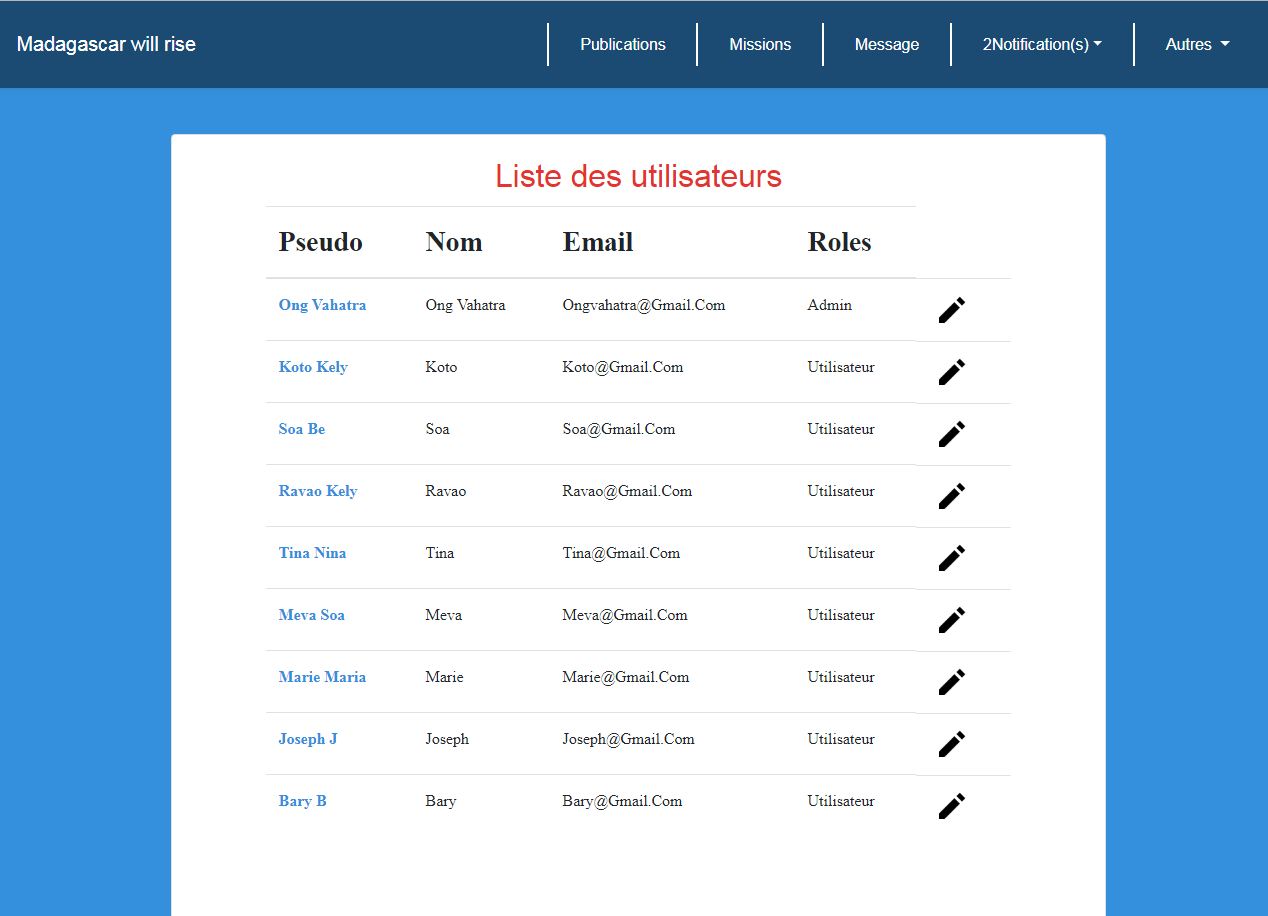
Task: Edit the Bary B user entry
Action: coord(951,806)
